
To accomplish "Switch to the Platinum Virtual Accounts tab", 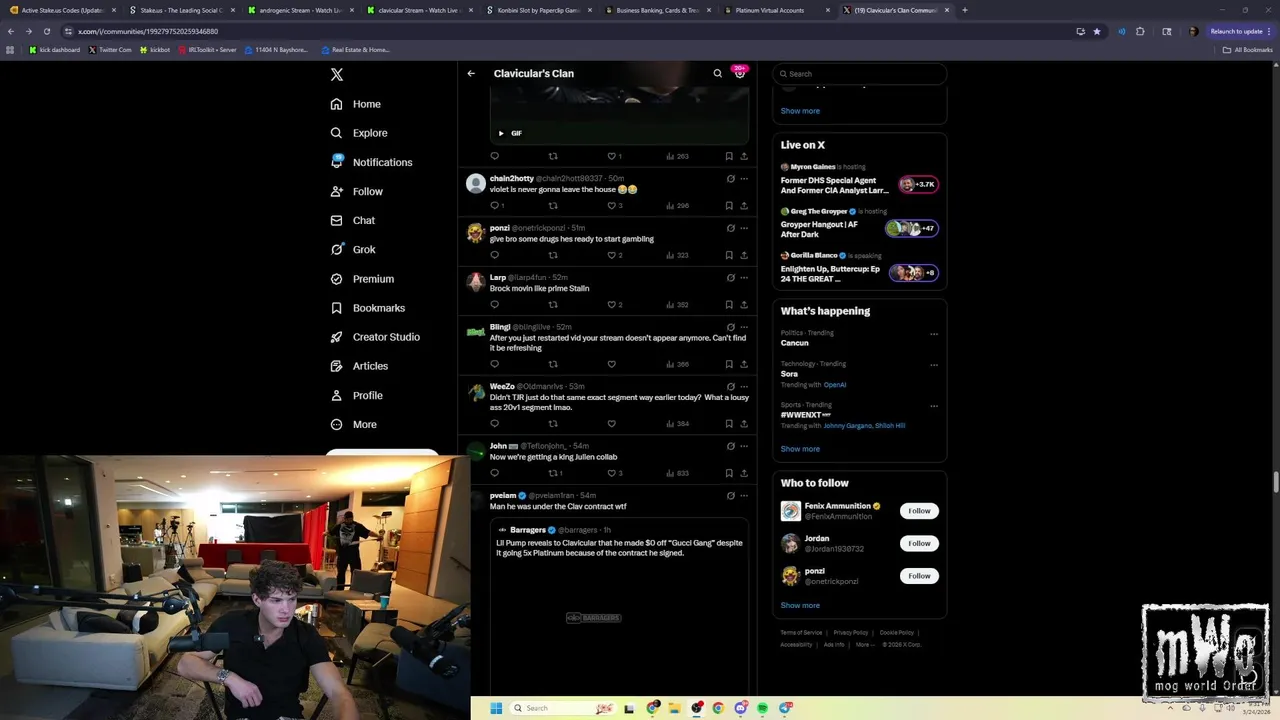I will (x=775, y=10).
